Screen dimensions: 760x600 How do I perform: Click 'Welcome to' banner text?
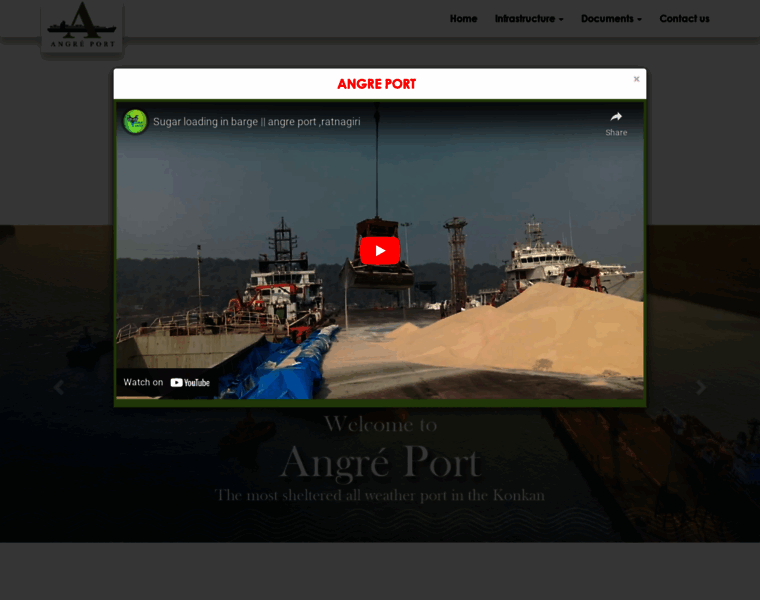pos(380,425)
